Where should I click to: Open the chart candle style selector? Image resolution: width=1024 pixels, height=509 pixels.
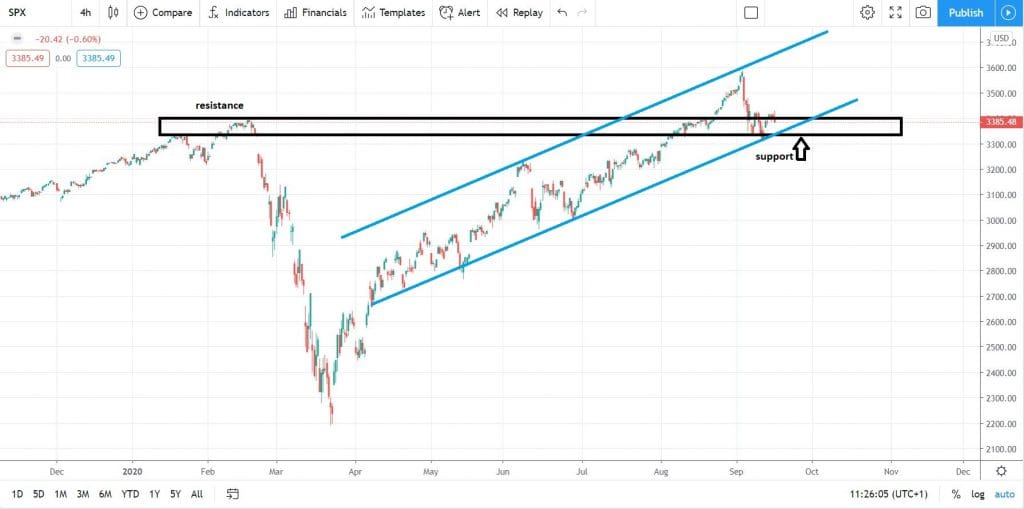pos(113,13)
